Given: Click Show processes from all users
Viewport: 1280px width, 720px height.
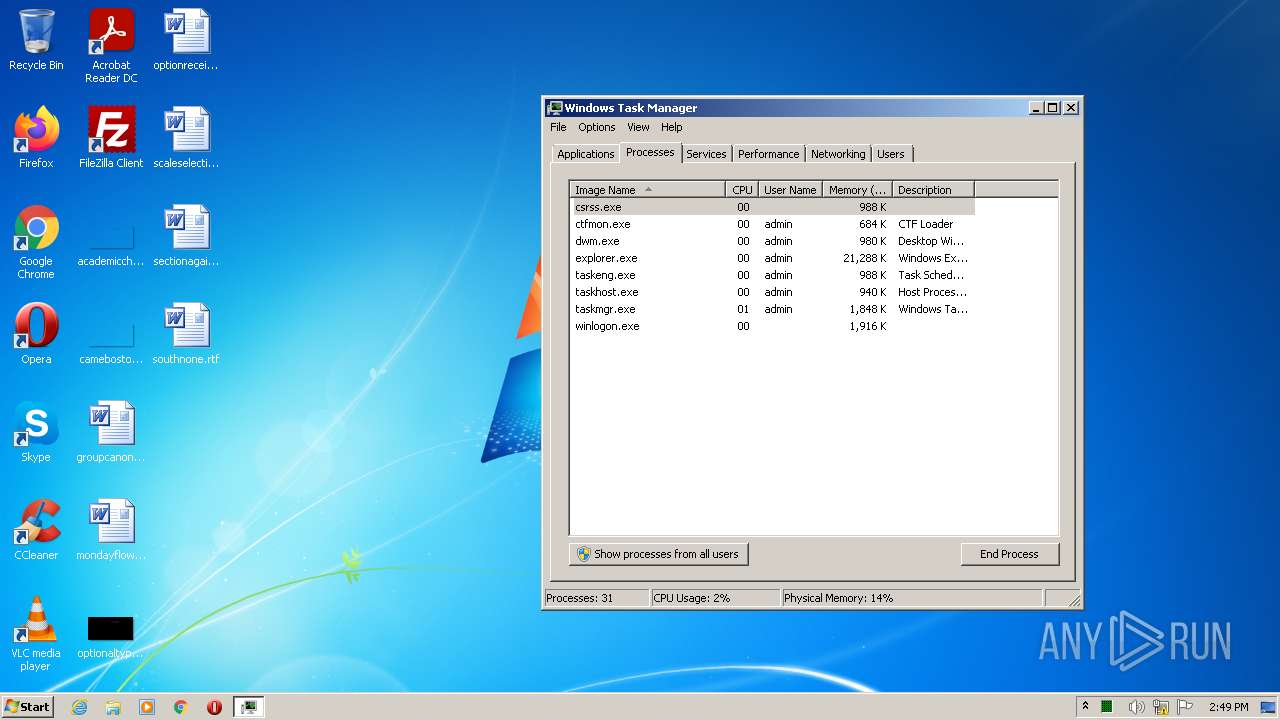Looking at the screenshot, I should [x=658, y=554].
